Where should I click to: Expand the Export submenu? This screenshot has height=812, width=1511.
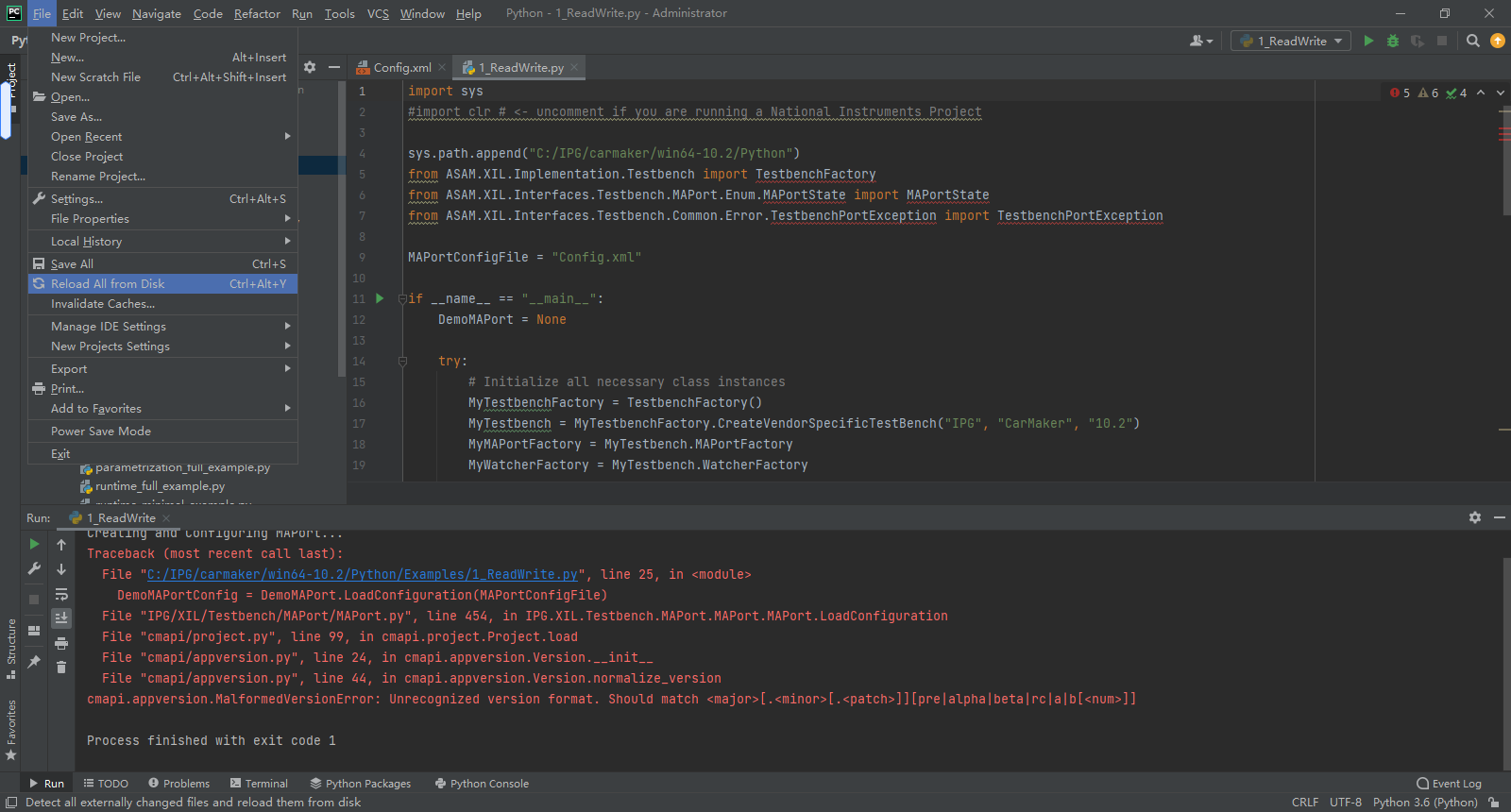coord(162,369)
